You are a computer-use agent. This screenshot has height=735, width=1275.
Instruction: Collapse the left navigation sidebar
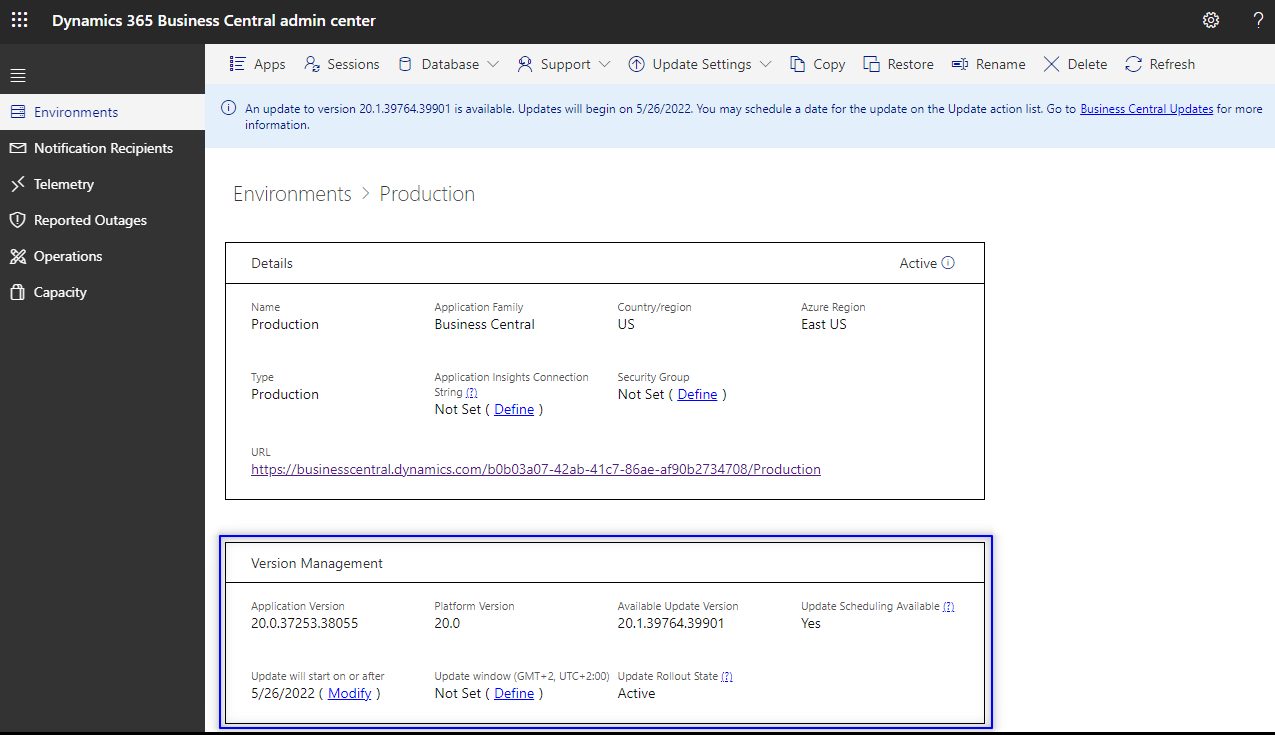tap(17, 73)
